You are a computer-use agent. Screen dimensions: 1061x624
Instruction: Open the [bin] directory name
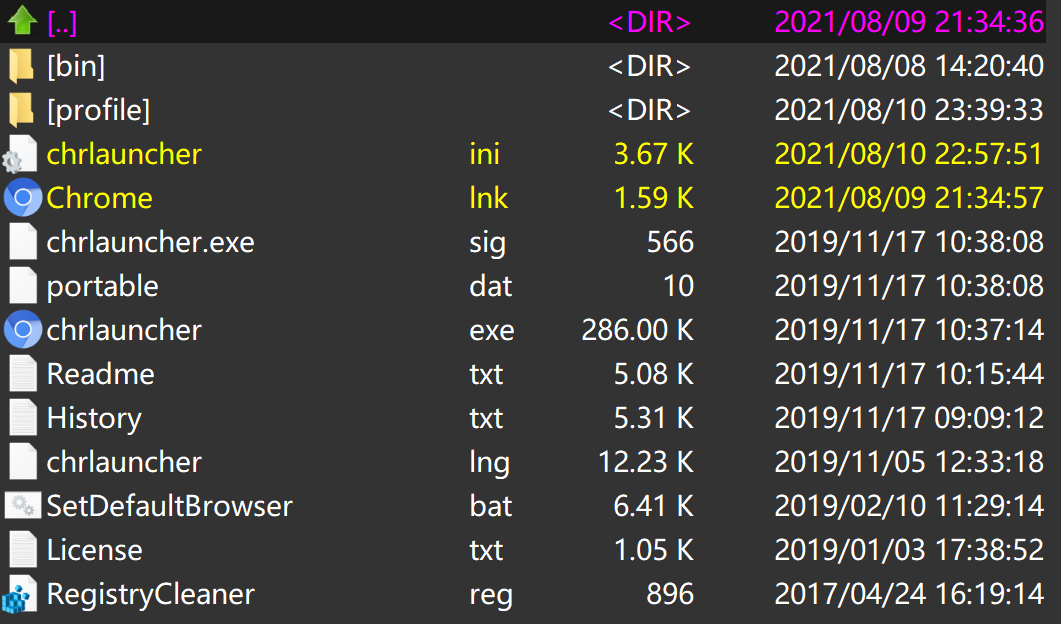pyautogui.click(x=76, y=66)
